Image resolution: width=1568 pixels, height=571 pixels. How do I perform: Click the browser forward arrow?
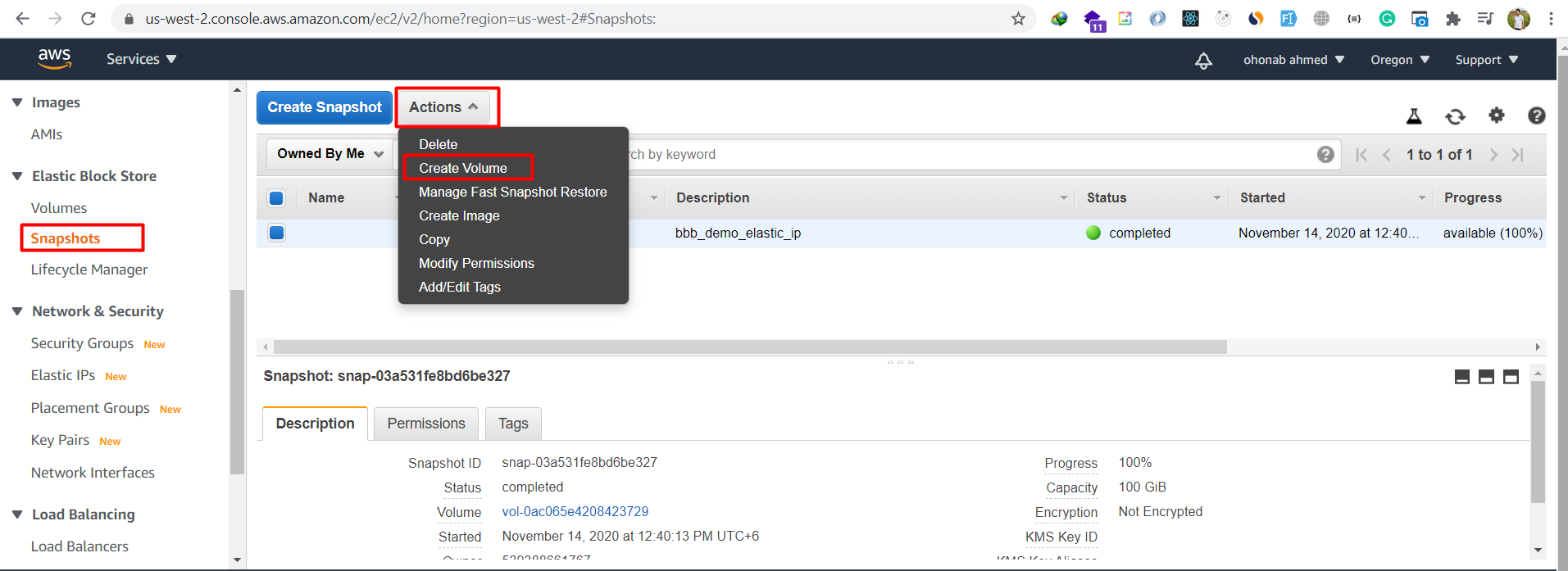(55, 18)
